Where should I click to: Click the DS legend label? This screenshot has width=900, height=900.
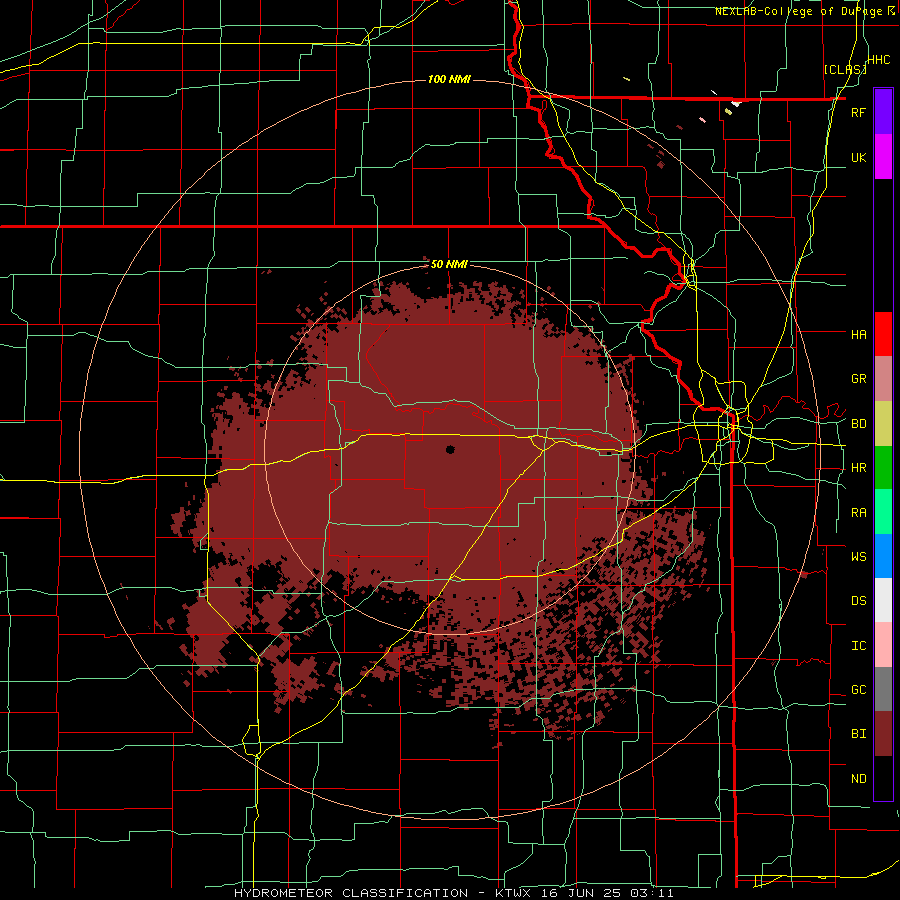858,601
